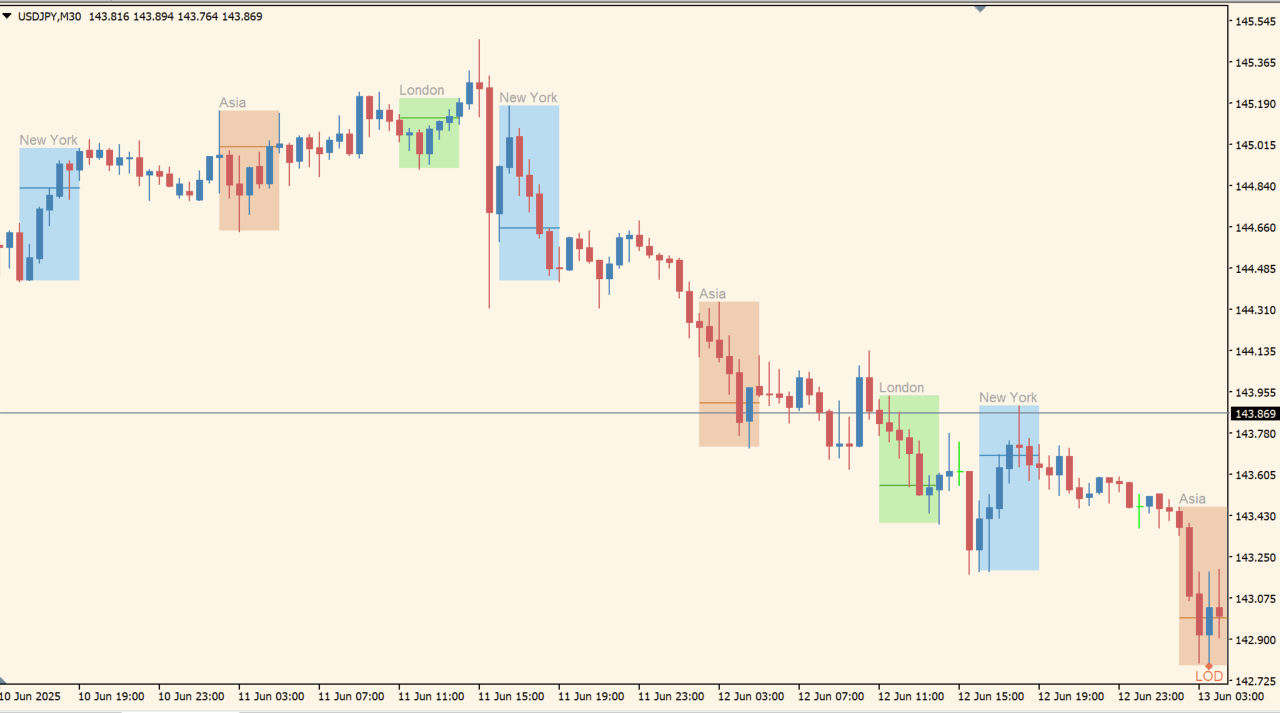The image size is (1280, 713).
Task: Click the 143.955 price axis label
Action: [x=1254, y=393]
